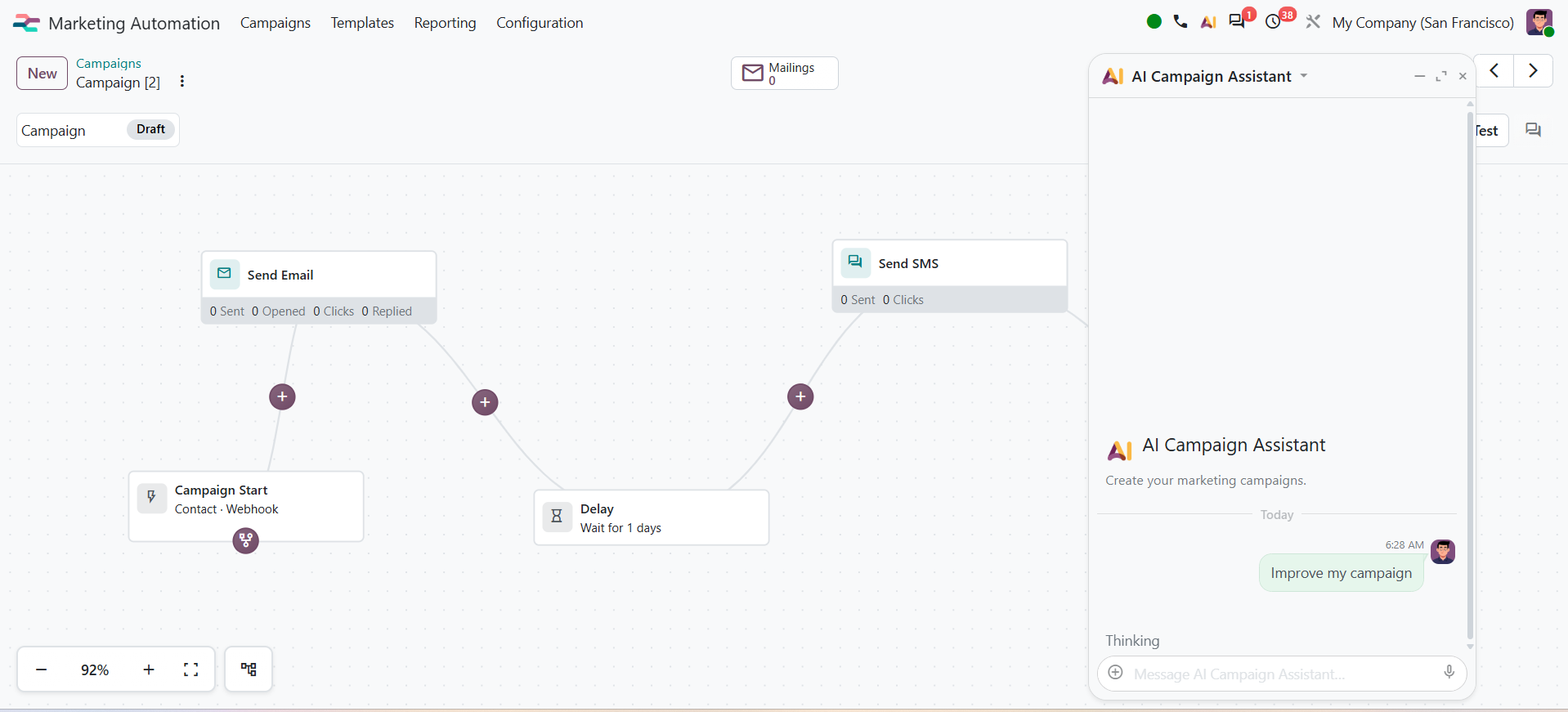Click the 92% zoom level value
The image size is (1568, 712).
[x=95, y=669]
